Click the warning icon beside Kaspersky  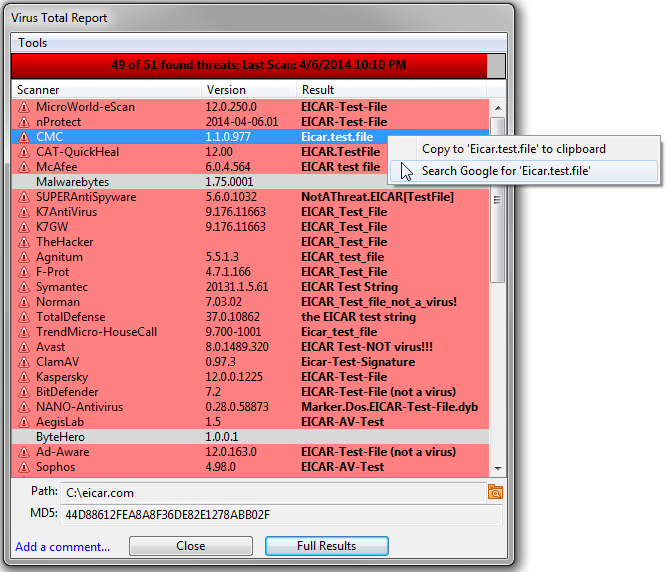click(24, 377)
